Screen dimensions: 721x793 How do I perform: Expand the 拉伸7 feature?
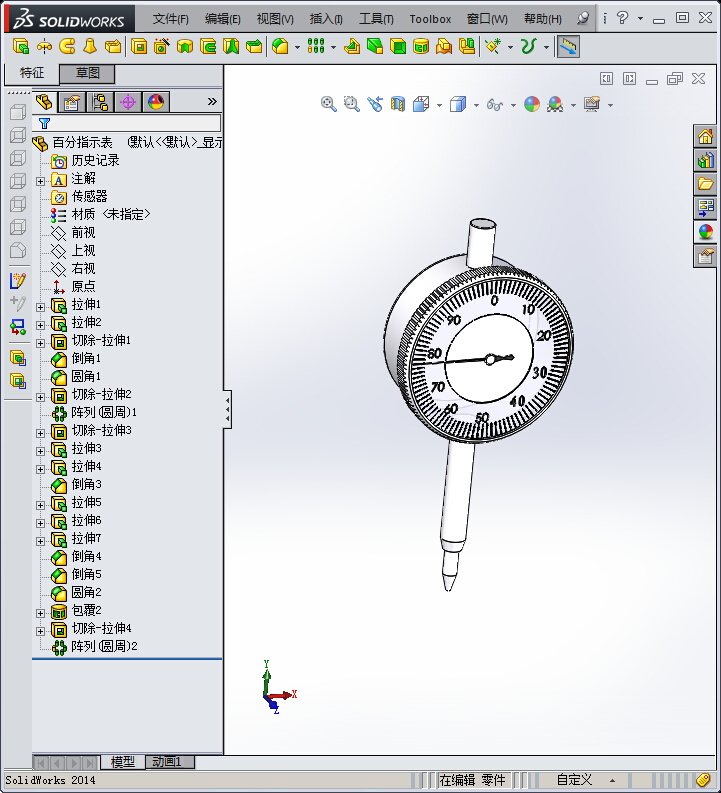coord(40,541)
